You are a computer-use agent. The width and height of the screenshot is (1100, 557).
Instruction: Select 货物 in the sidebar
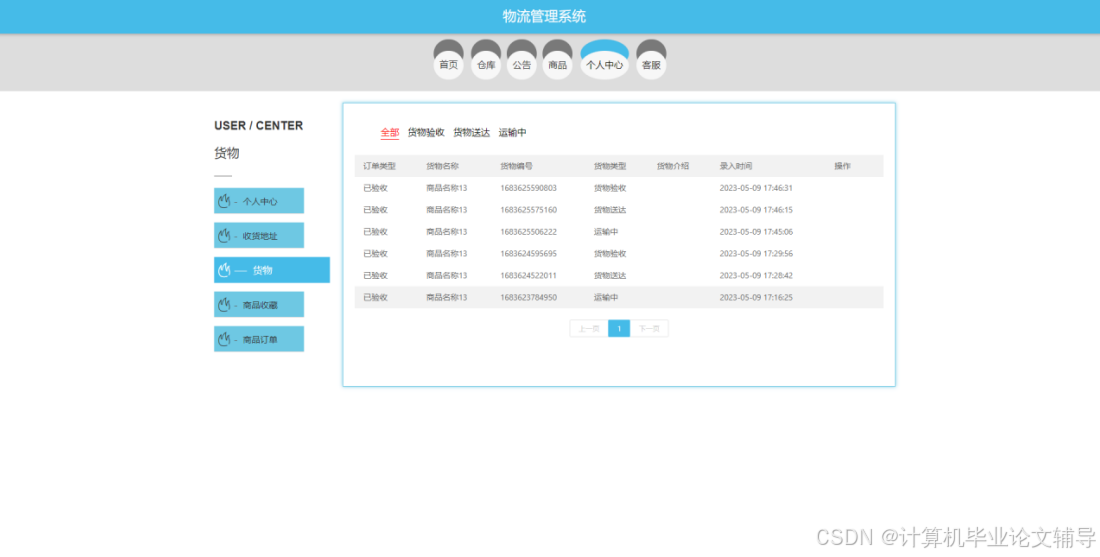pos(271,270)
